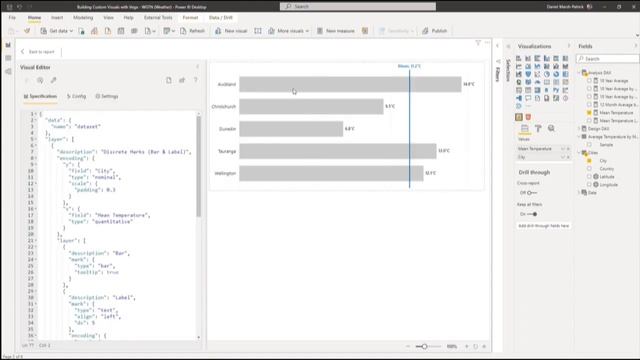Uncheck the Mean Temperature field
The image size is (640, 360).
click(x=589, y=113)
